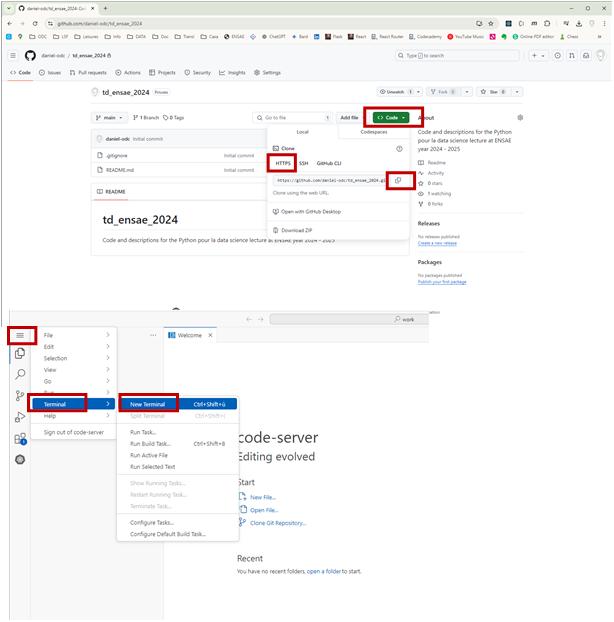Switch to the Codespaces tab

[x=374, y=132]
